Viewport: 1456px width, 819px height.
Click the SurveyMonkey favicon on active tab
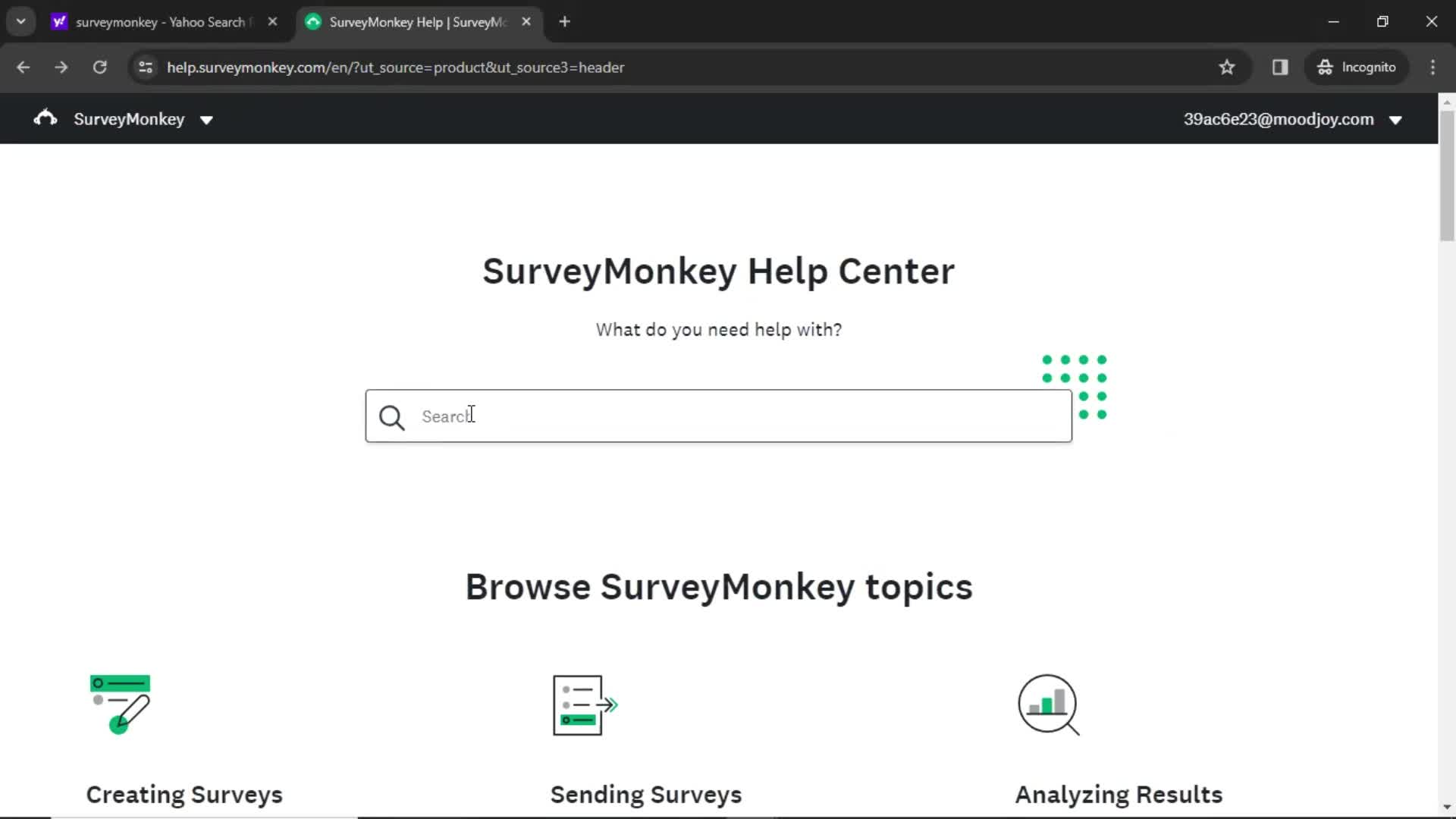[313, 22]
